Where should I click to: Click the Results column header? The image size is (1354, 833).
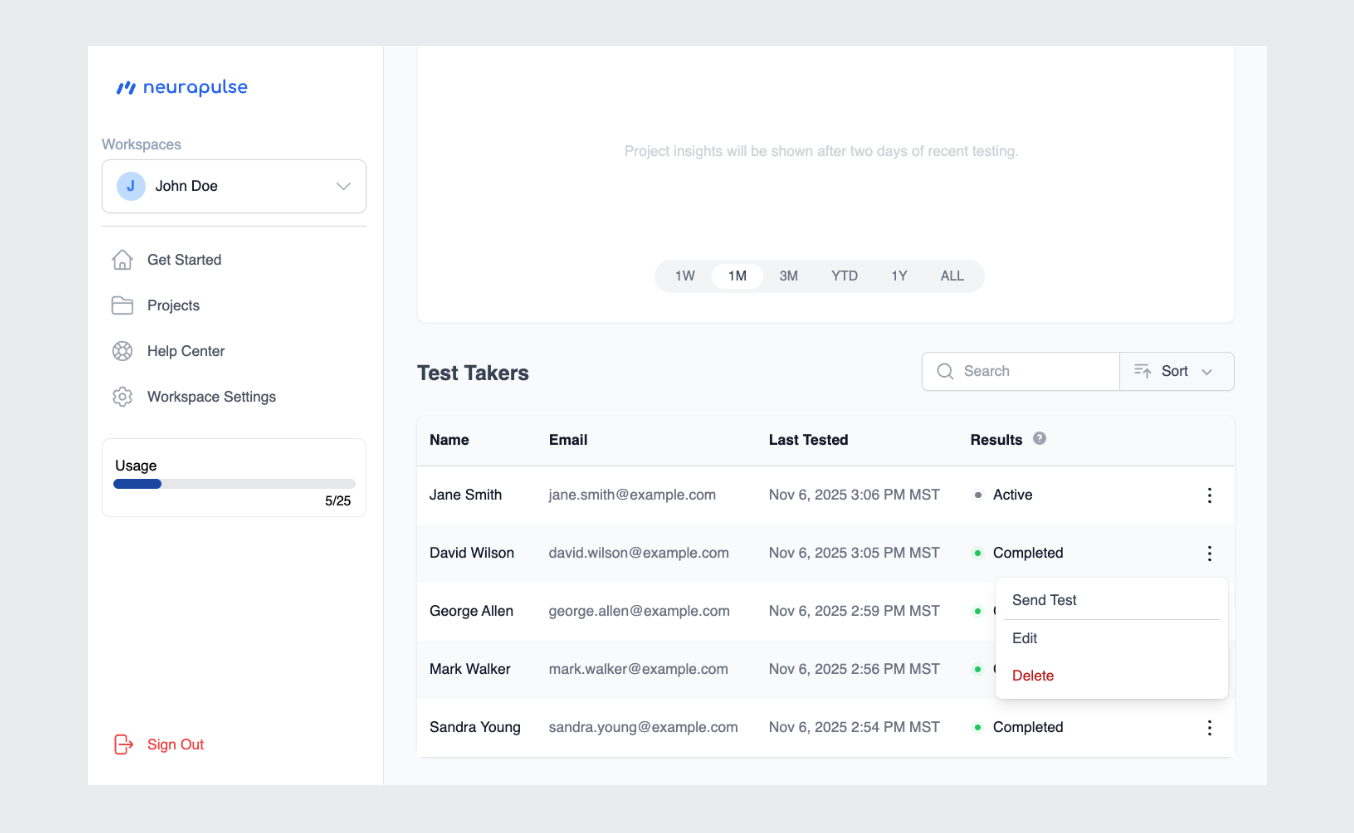coord(996,440)
